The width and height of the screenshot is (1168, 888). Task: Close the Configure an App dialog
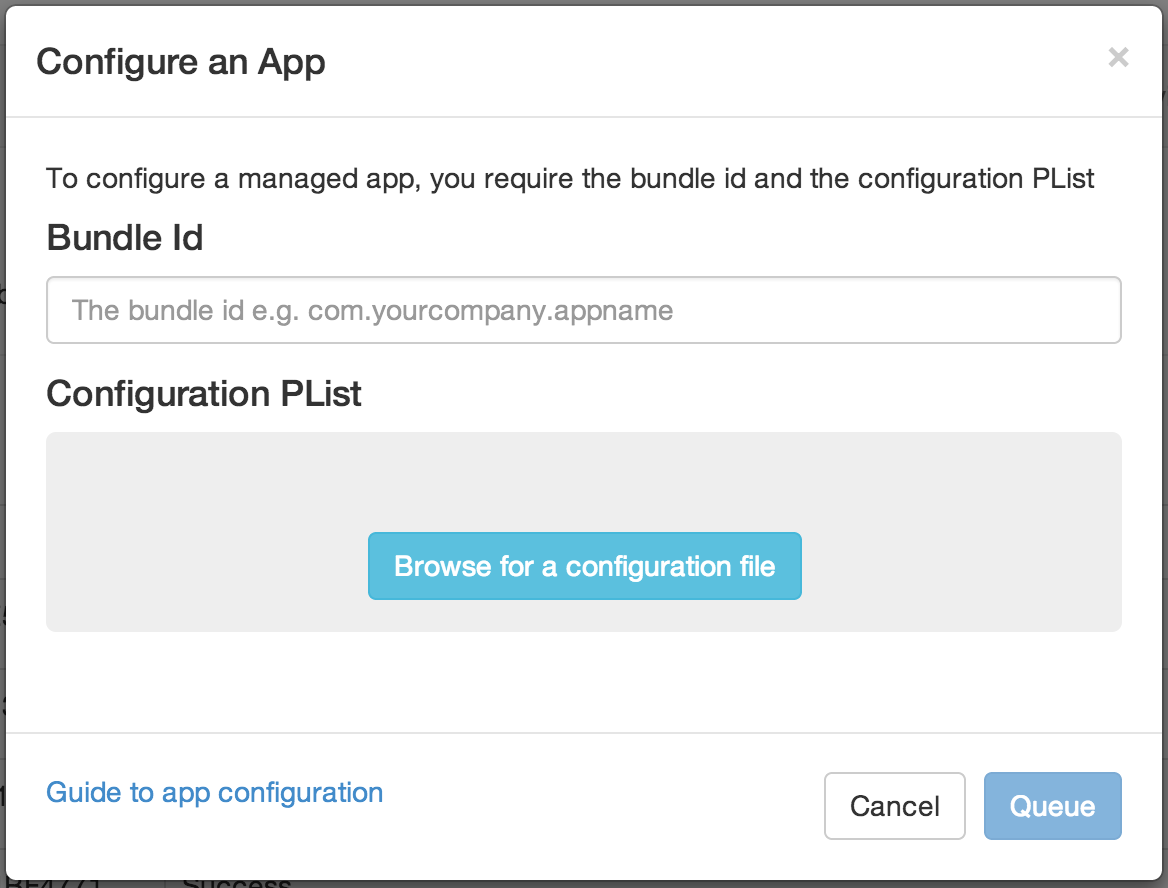(x=1118, y=58)
